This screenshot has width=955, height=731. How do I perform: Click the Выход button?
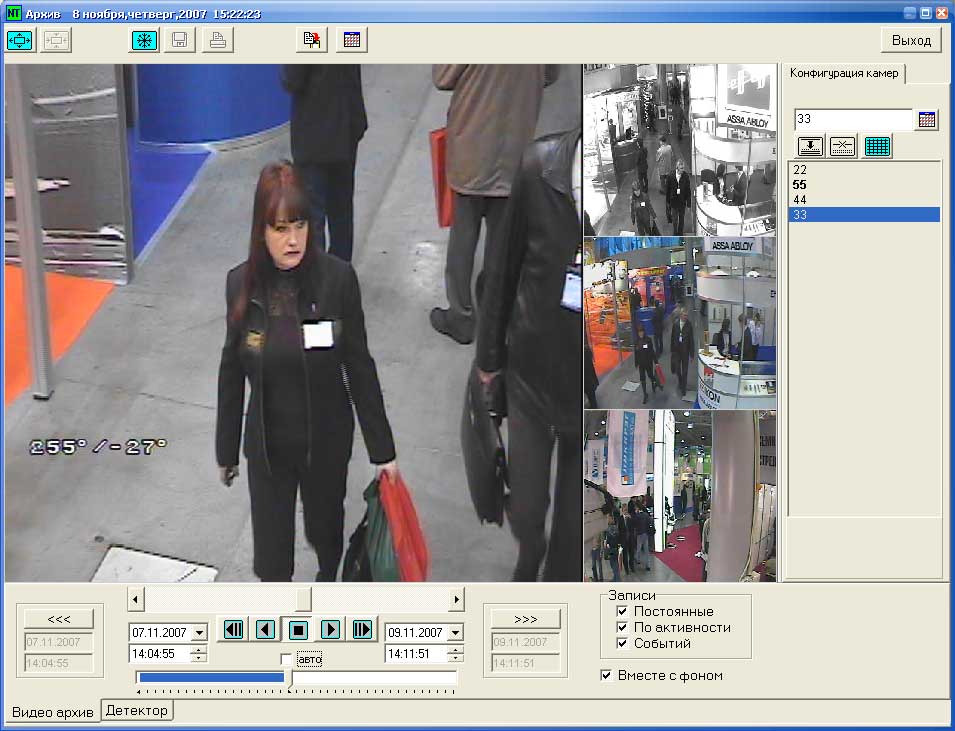pyautogui.click(x=911, y=40)
